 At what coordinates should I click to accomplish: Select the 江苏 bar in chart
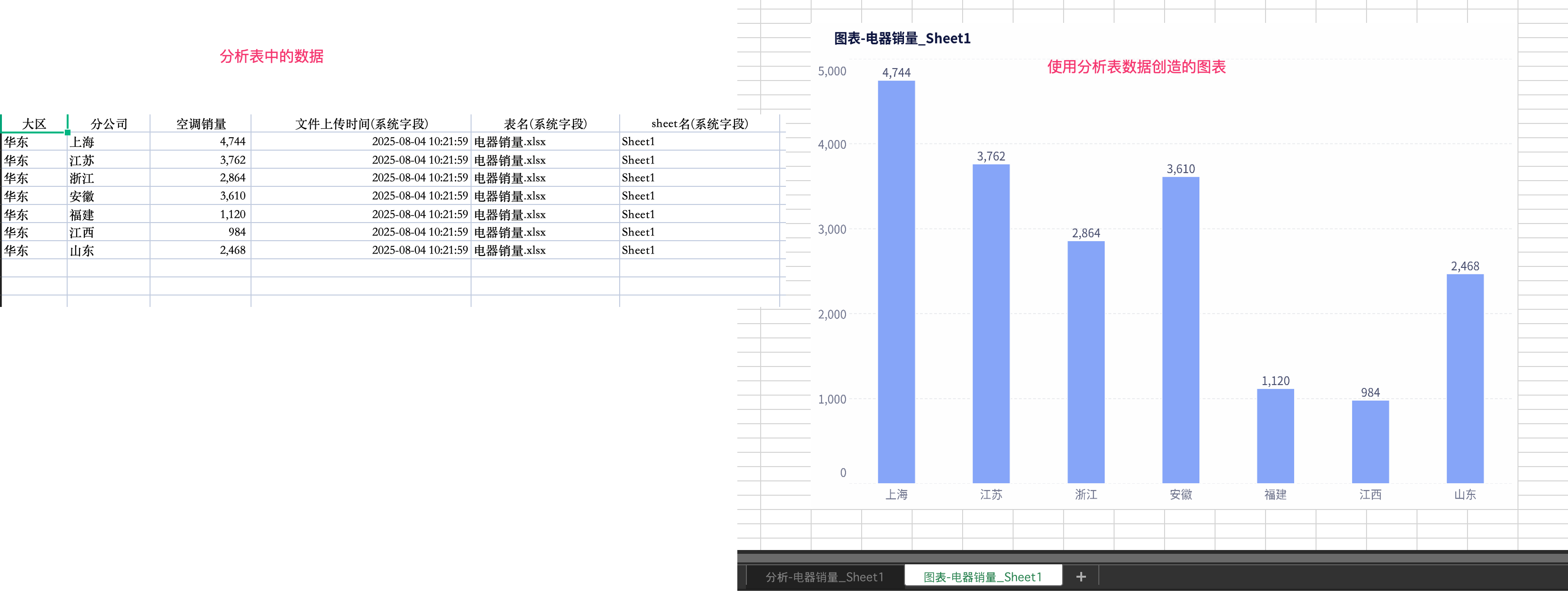[x=991, y=324]
